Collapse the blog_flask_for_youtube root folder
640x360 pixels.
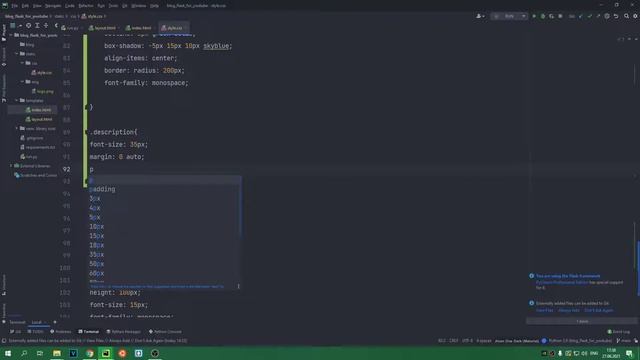pyautogui.click(x=11, y=35)
